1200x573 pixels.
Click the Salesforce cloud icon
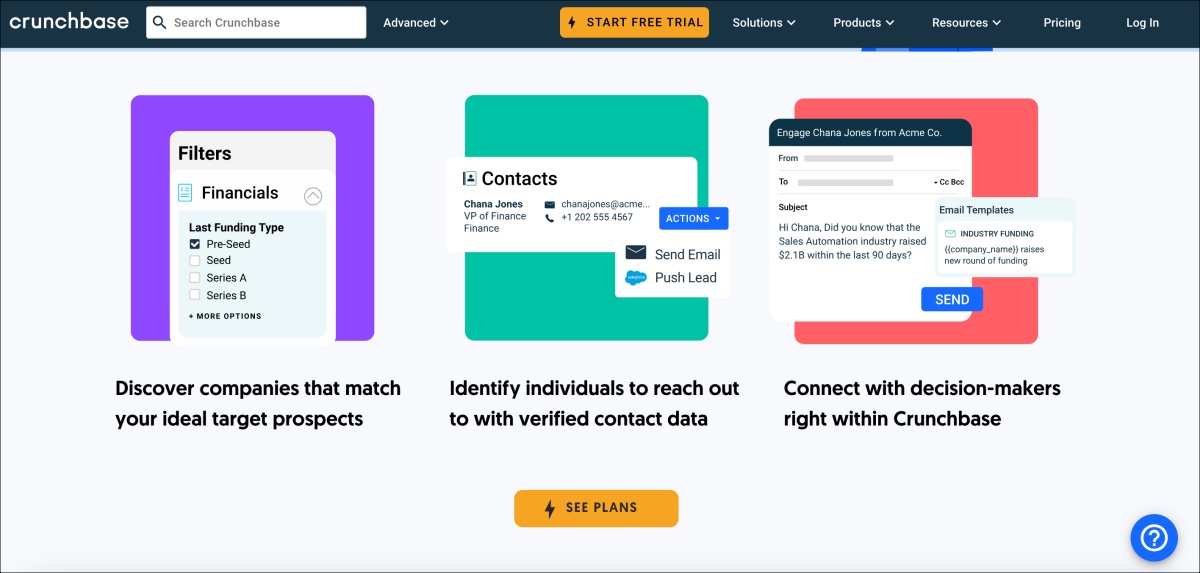(x=636, y=278)
